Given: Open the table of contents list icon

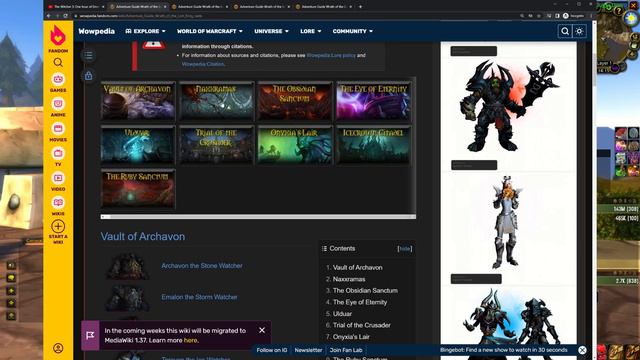Looking at the screenshot, I should click(89, 56).
